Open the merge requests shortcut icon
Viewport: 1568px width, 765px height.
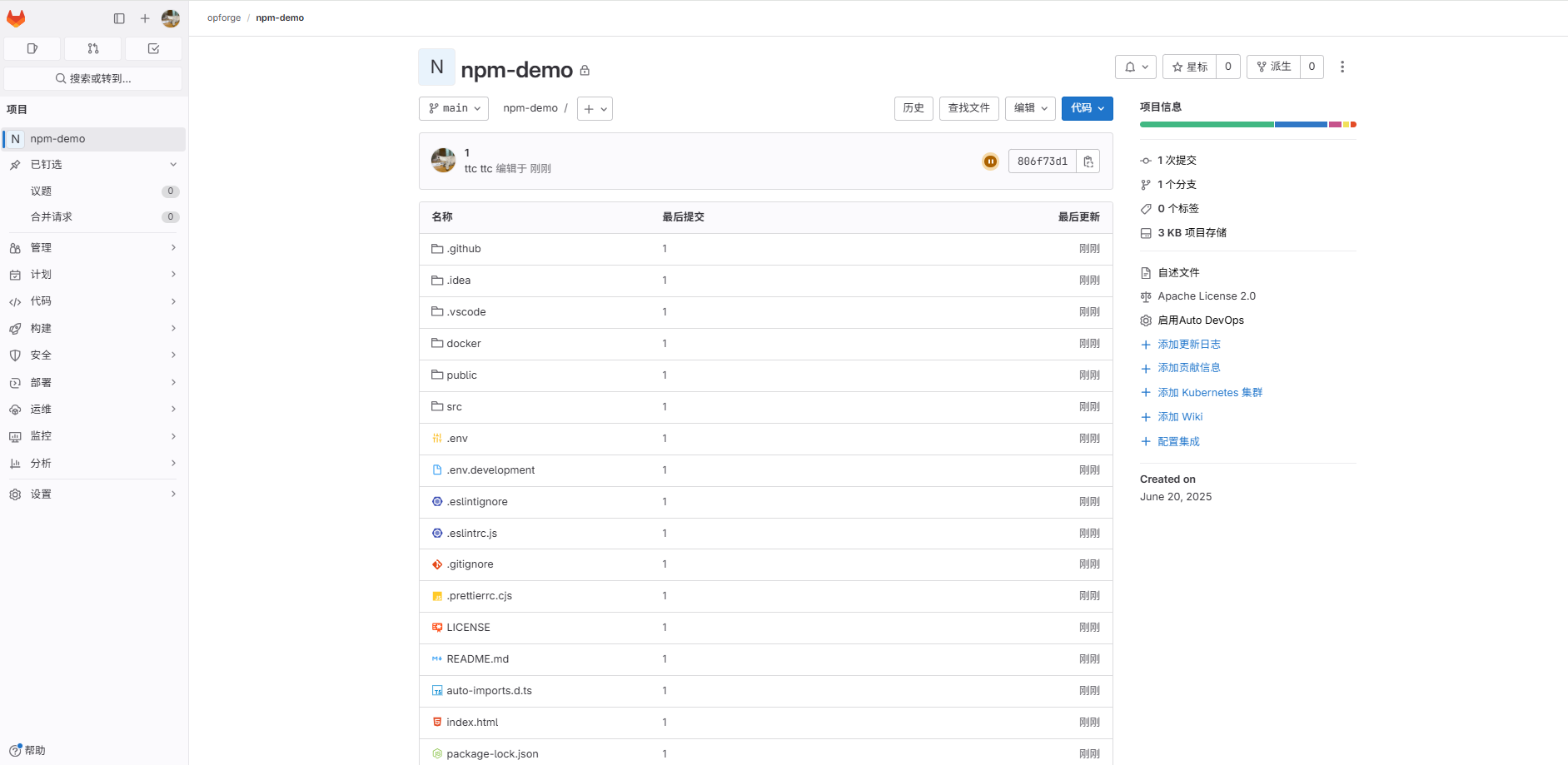pyautogui.click(x=93, y=49)
